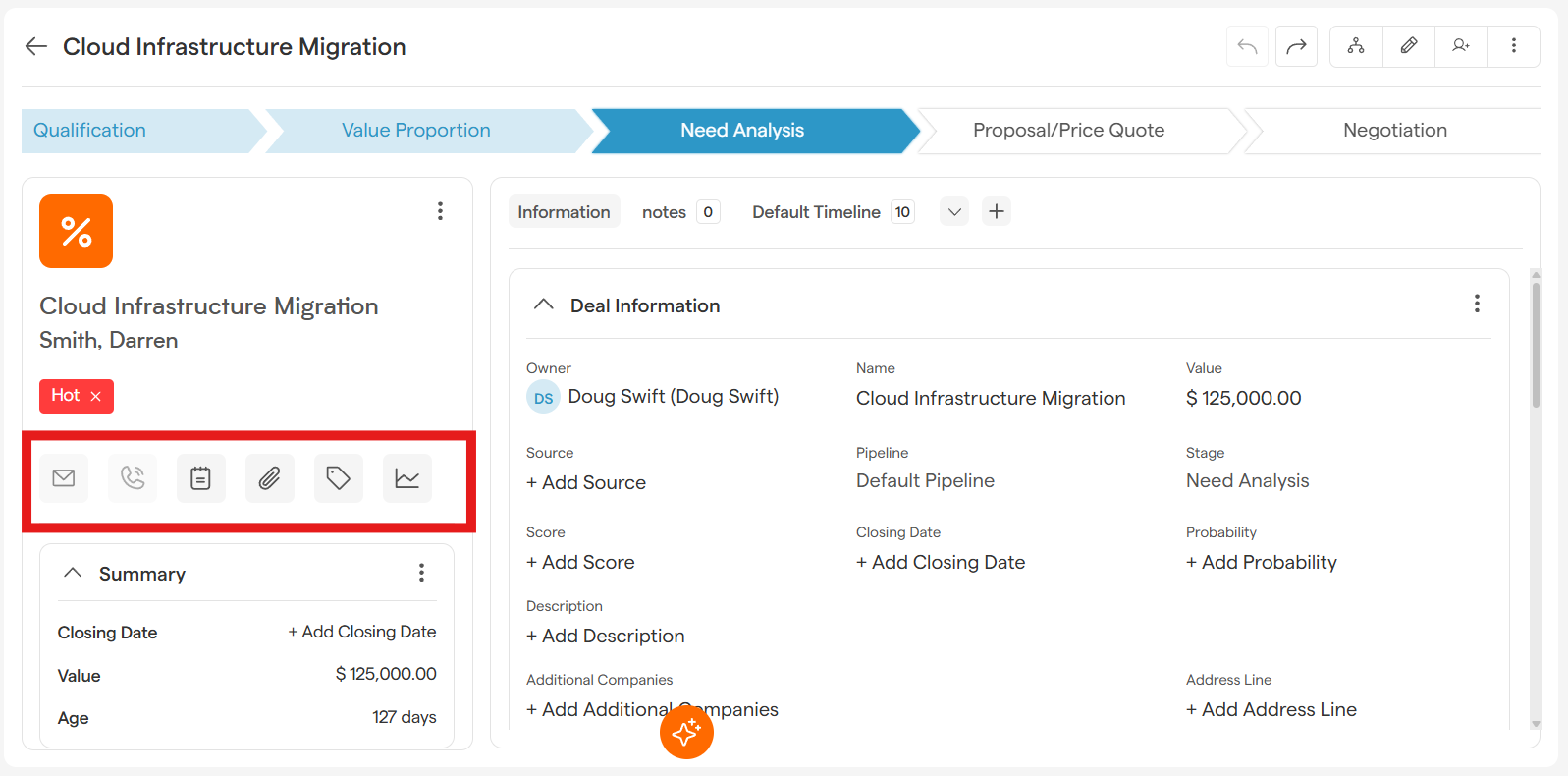Collapse the Summary section

[x=73, y=573]
